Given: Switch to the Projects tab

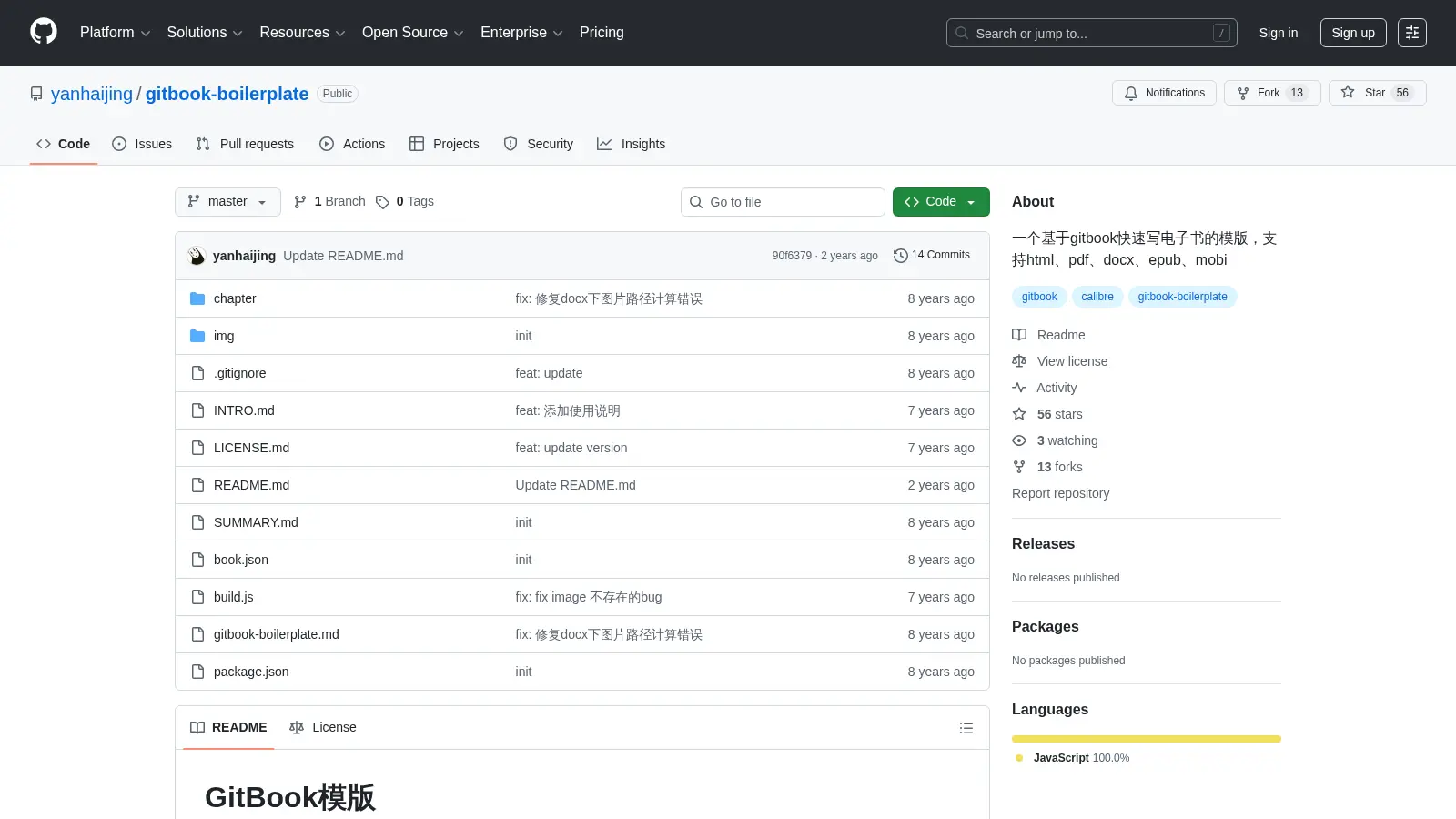Looking at the screenshot, I should [x=444, y=144].
